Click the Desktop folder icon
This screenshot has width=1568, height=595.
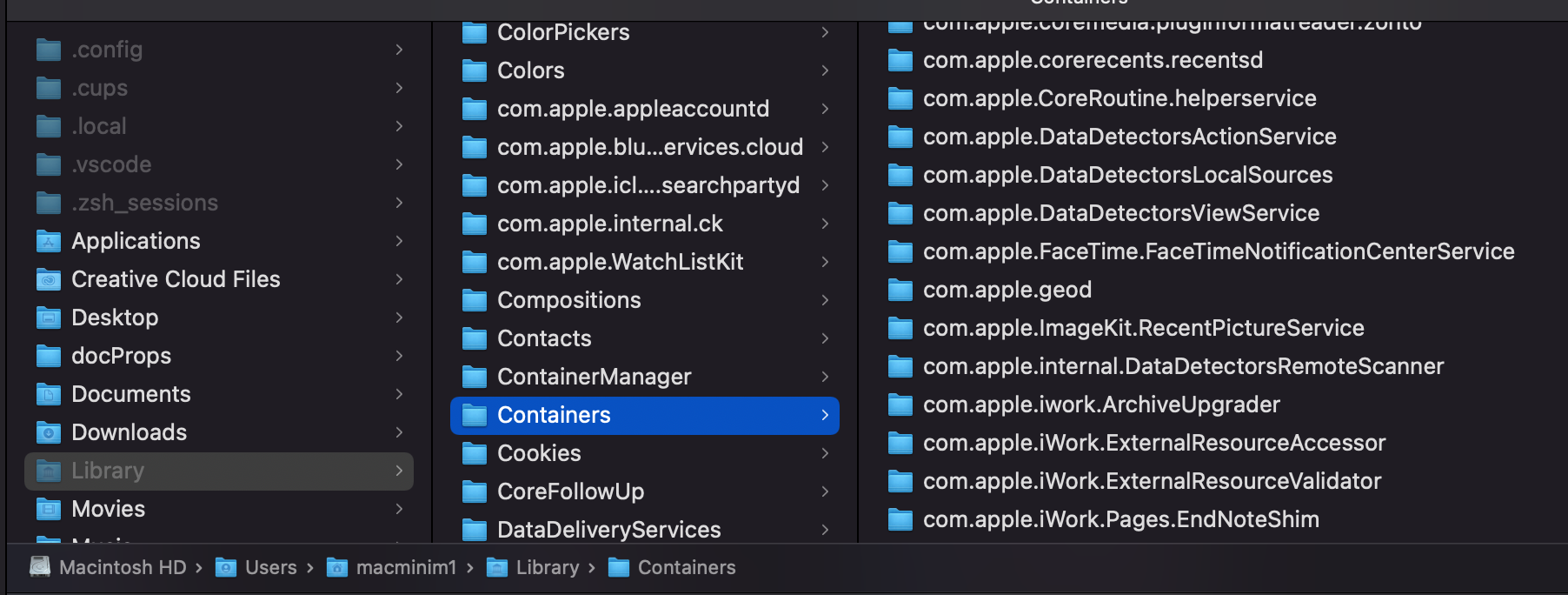tap(49, 318)
